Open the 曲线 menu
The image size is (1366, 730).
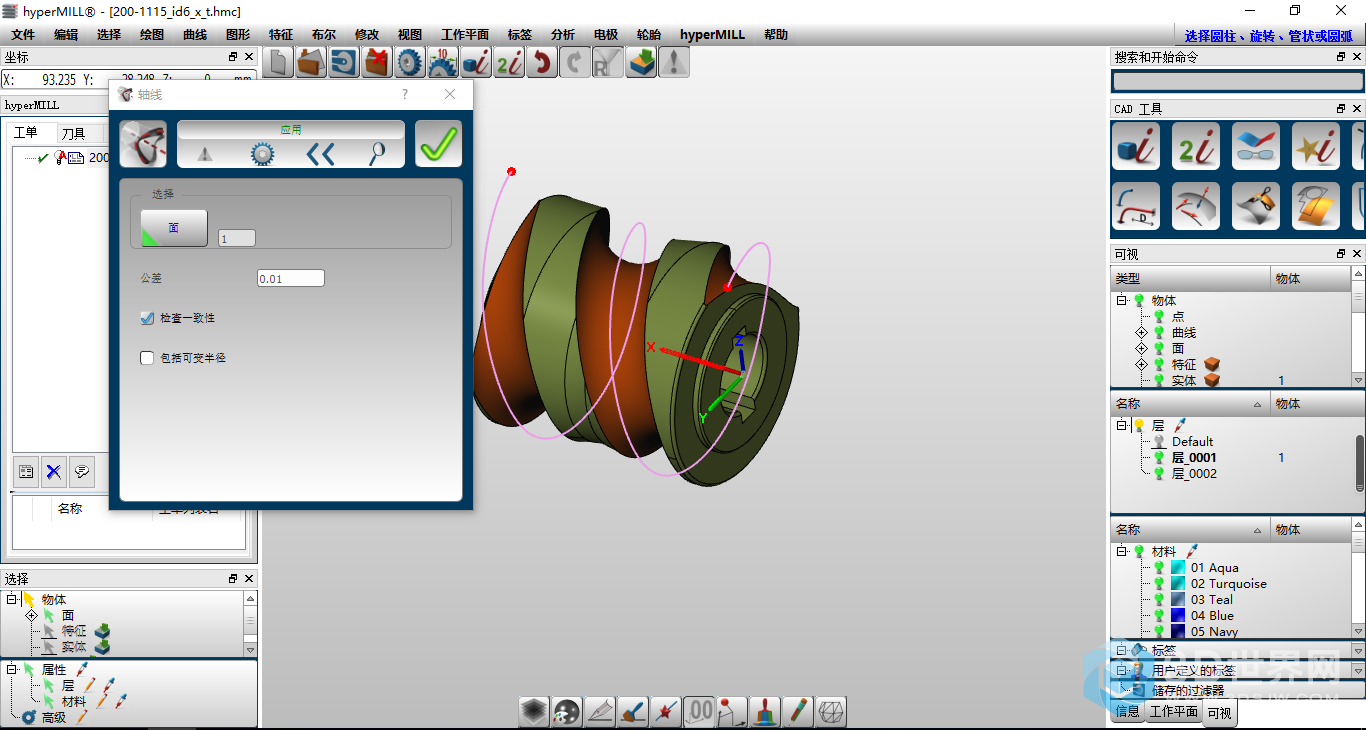tap(195, 34)
